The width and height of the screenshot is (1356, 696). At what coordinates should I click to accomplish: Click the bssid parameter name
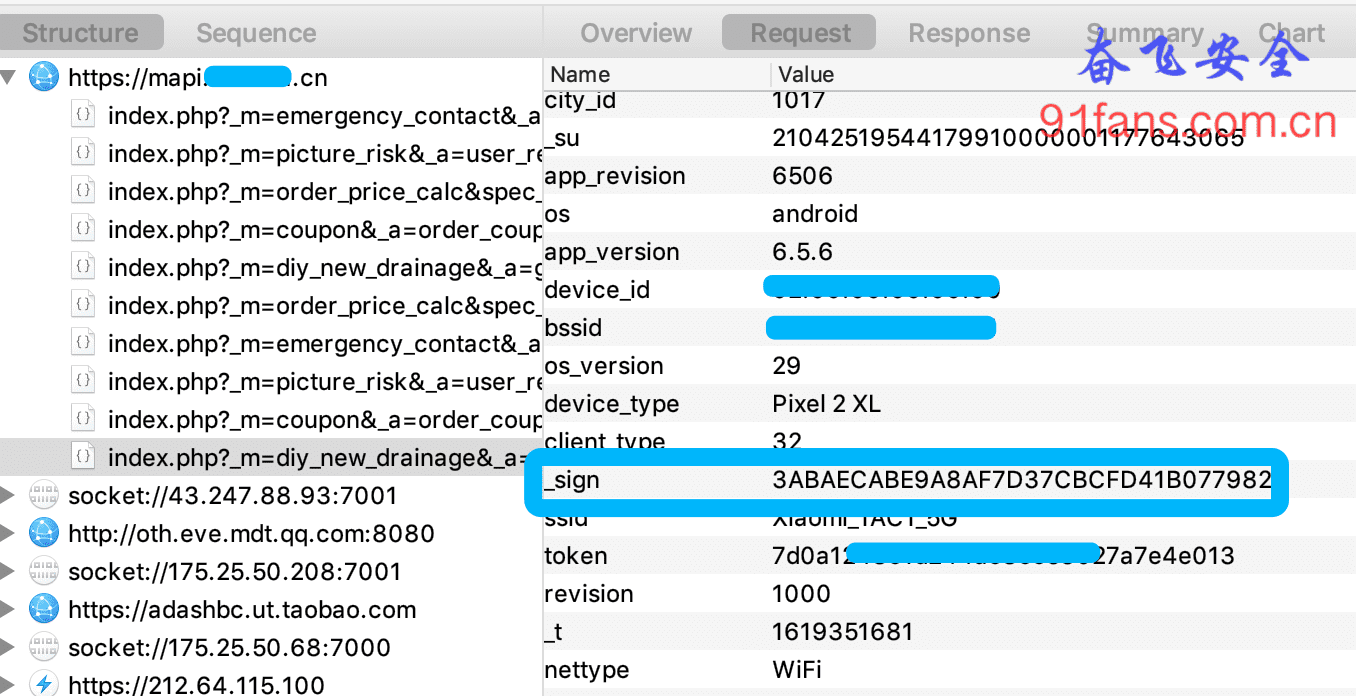point(573,328)
